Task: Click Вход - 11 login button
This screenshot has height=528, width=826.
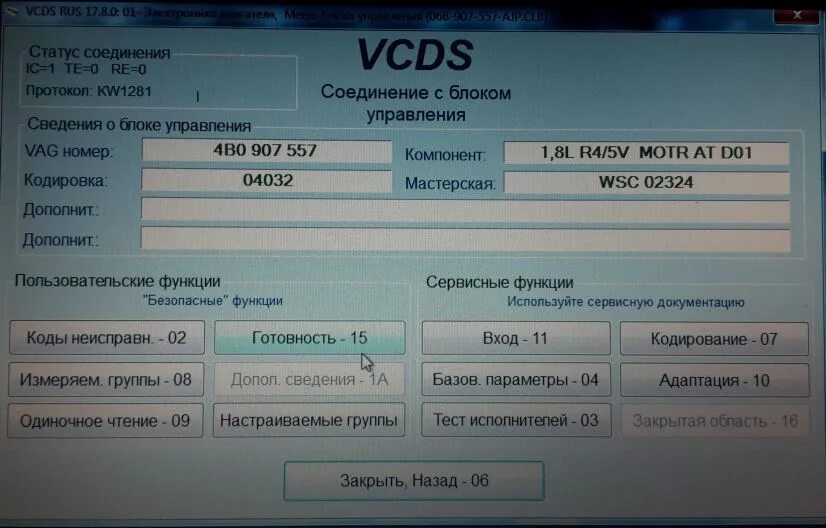Action: point(516,338)
